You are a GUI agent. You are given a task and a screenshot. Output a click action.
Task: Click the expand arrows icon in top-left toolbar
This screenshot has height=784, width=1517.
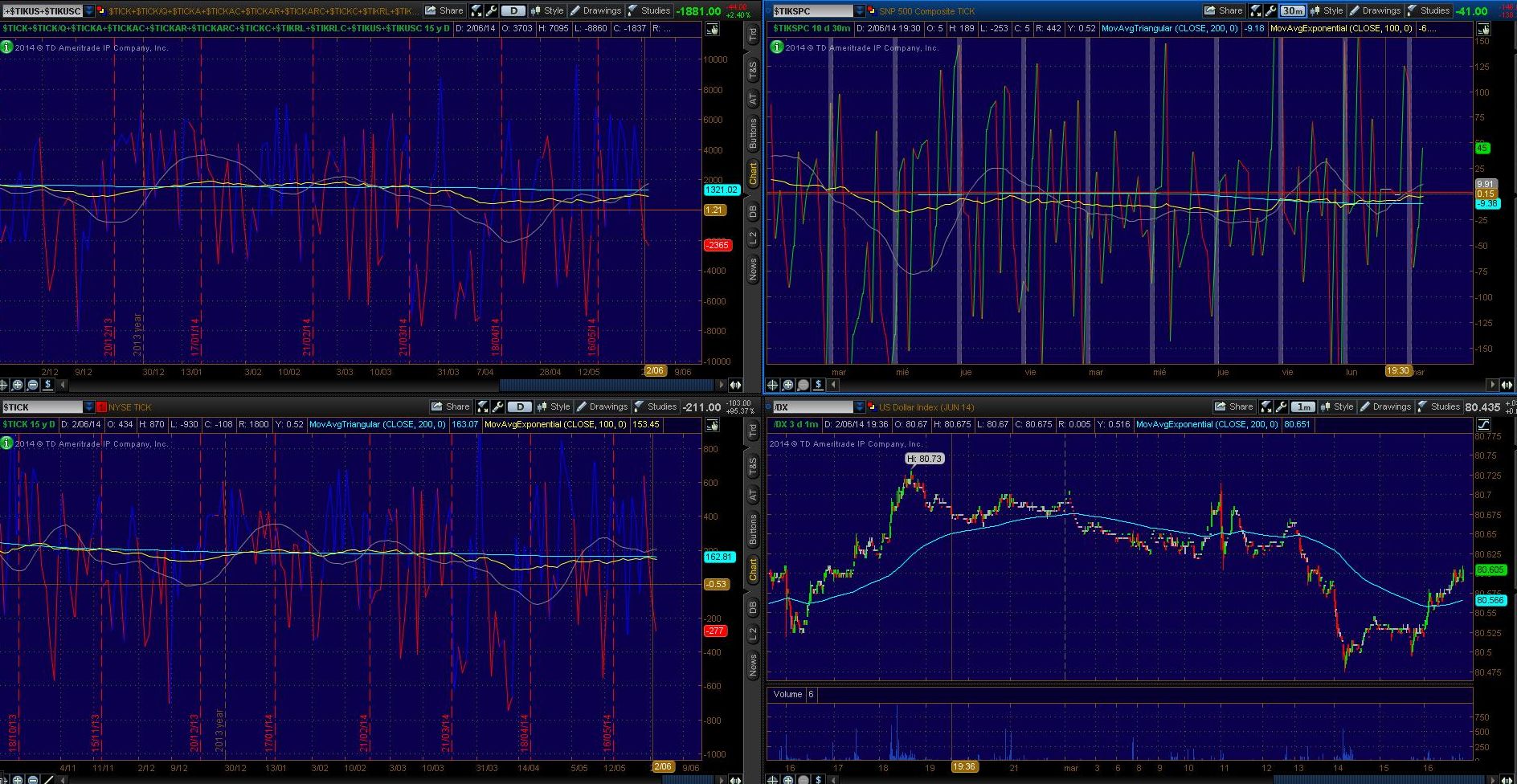tap(476, 10)
